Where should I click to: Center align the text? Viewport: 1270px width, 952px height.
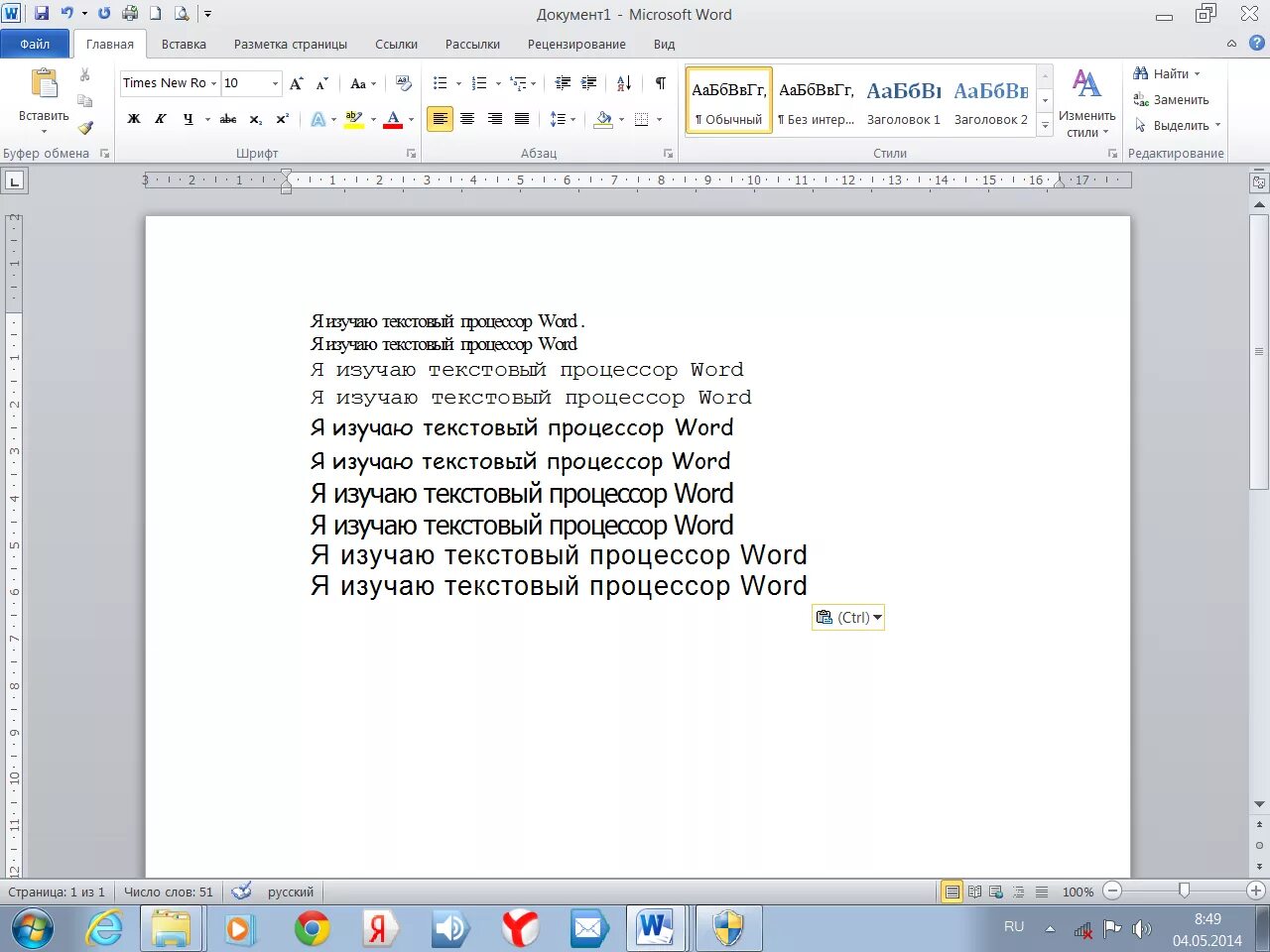pyautogui.click(x=467, y=119)
